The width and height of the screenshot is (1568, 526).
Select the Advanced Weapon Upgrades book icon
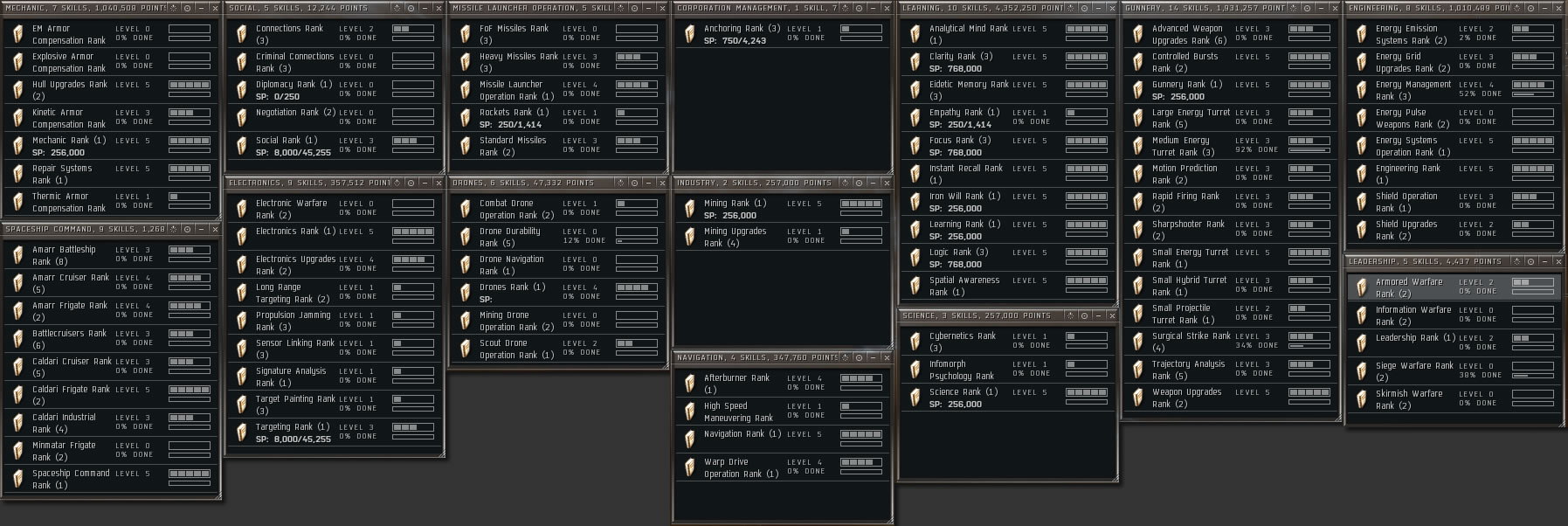click(x=1137, y=34)
